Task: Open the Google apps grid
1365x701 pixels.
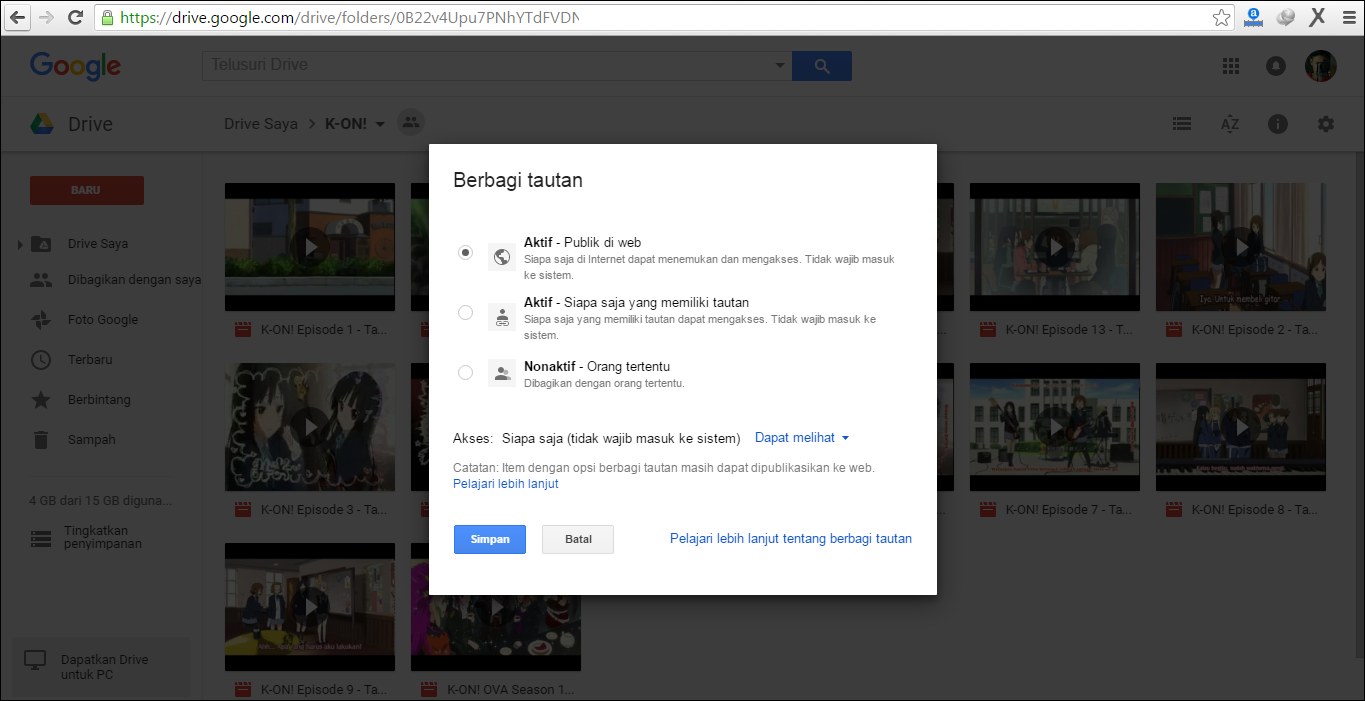Action: point(1231,66)
